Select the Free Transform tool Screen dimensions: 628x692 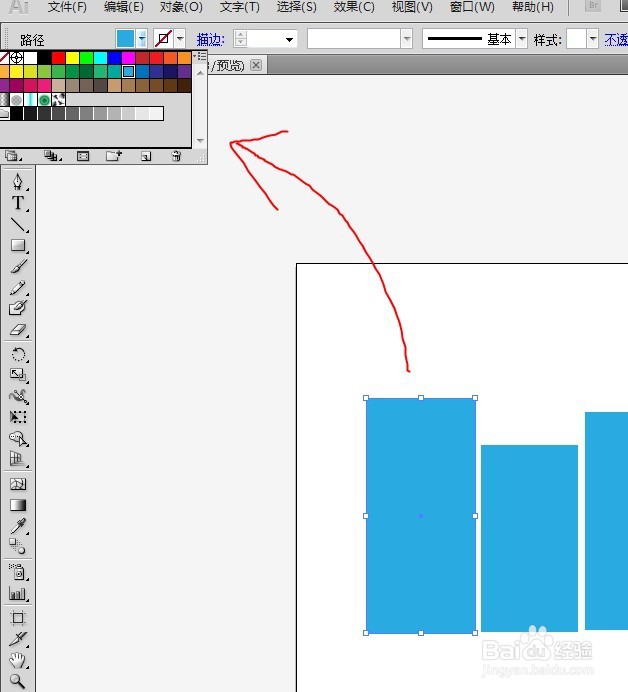click(x=18, y=417)
